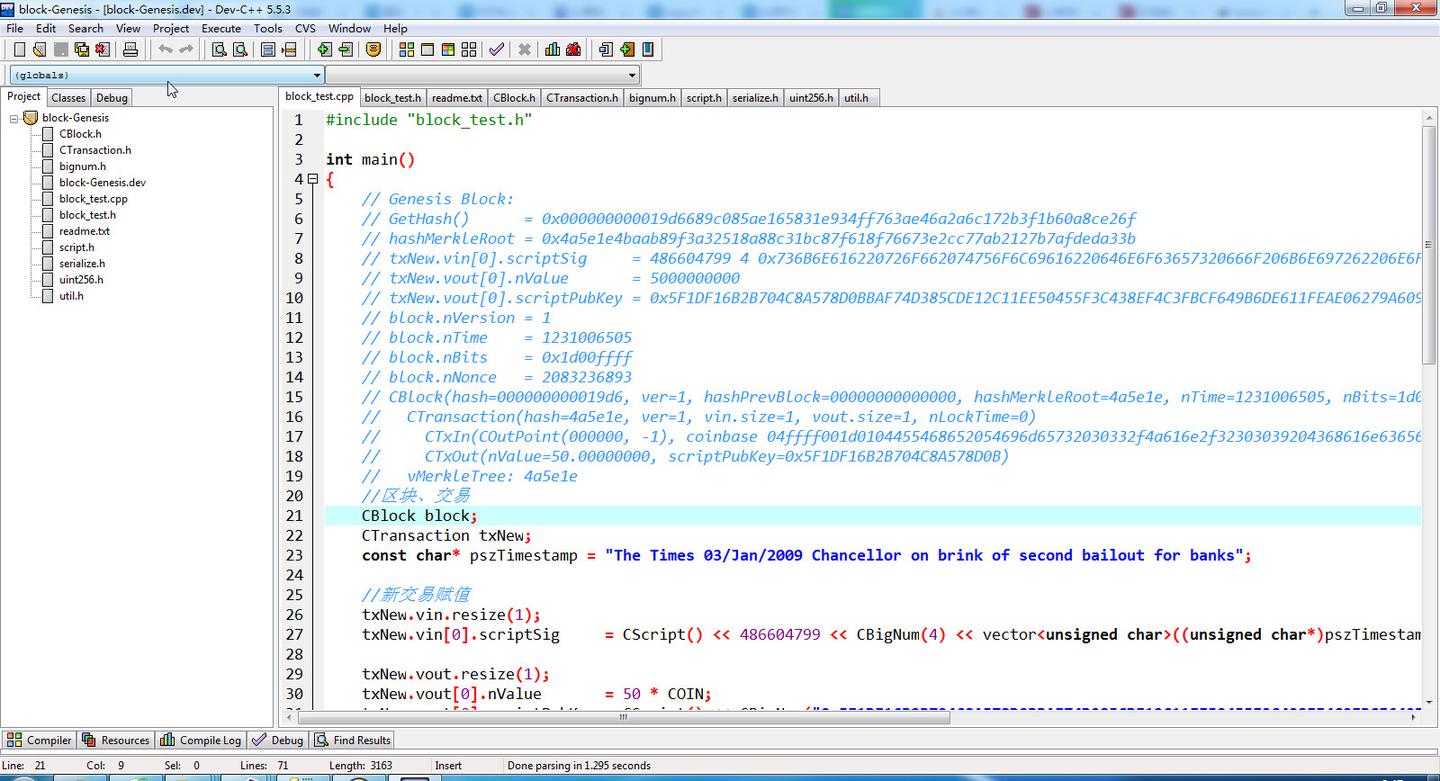Compile the project with four-squares icon
1440x781 pixels.
407,49
